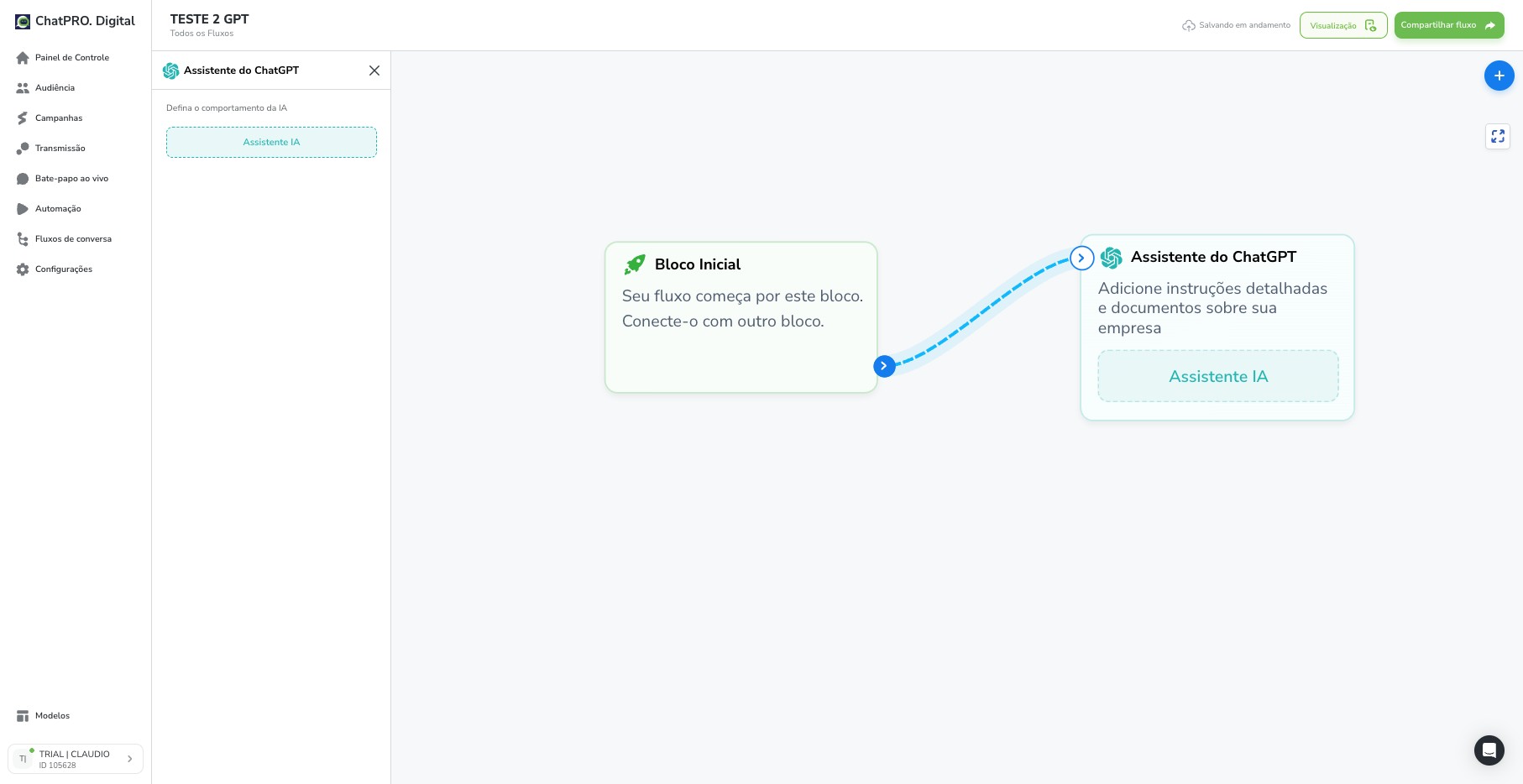Viewport: 1523px width, 784px height.
Task: Click the blue output connector of Bloco Inicial
Action: coord(884,366)
